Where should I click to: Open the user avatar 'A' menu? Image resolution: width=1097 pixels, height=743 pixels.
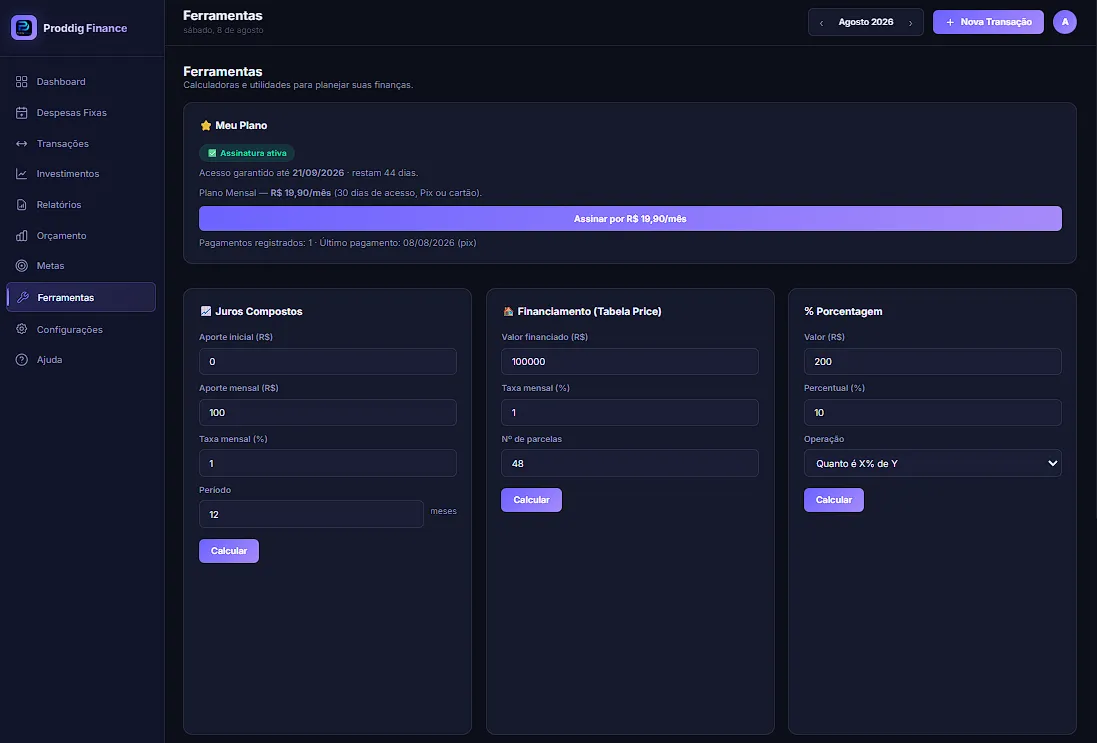click(1065, 22)
